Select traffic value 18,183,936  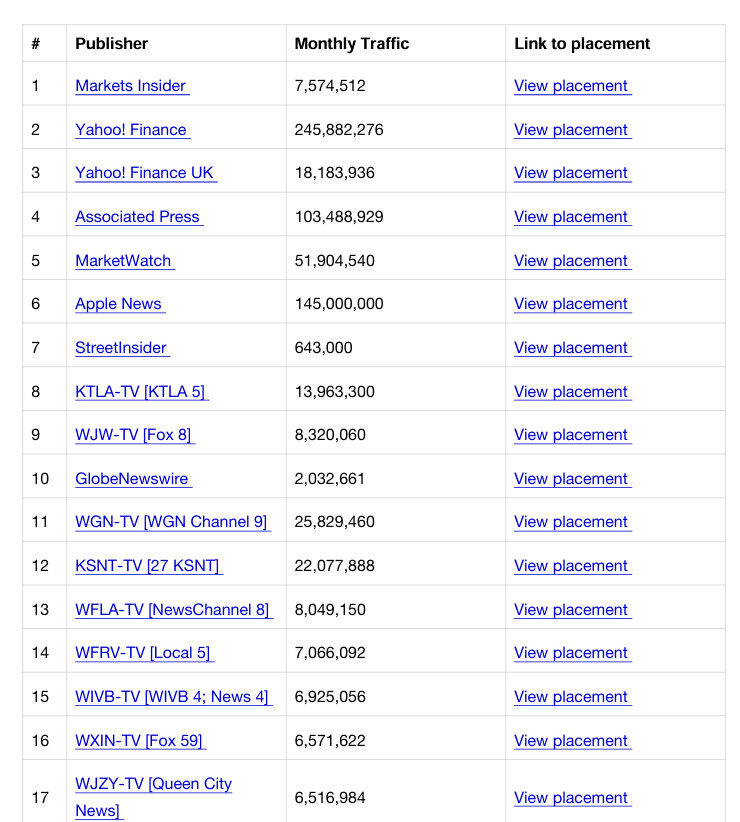(x=334, y=172)
